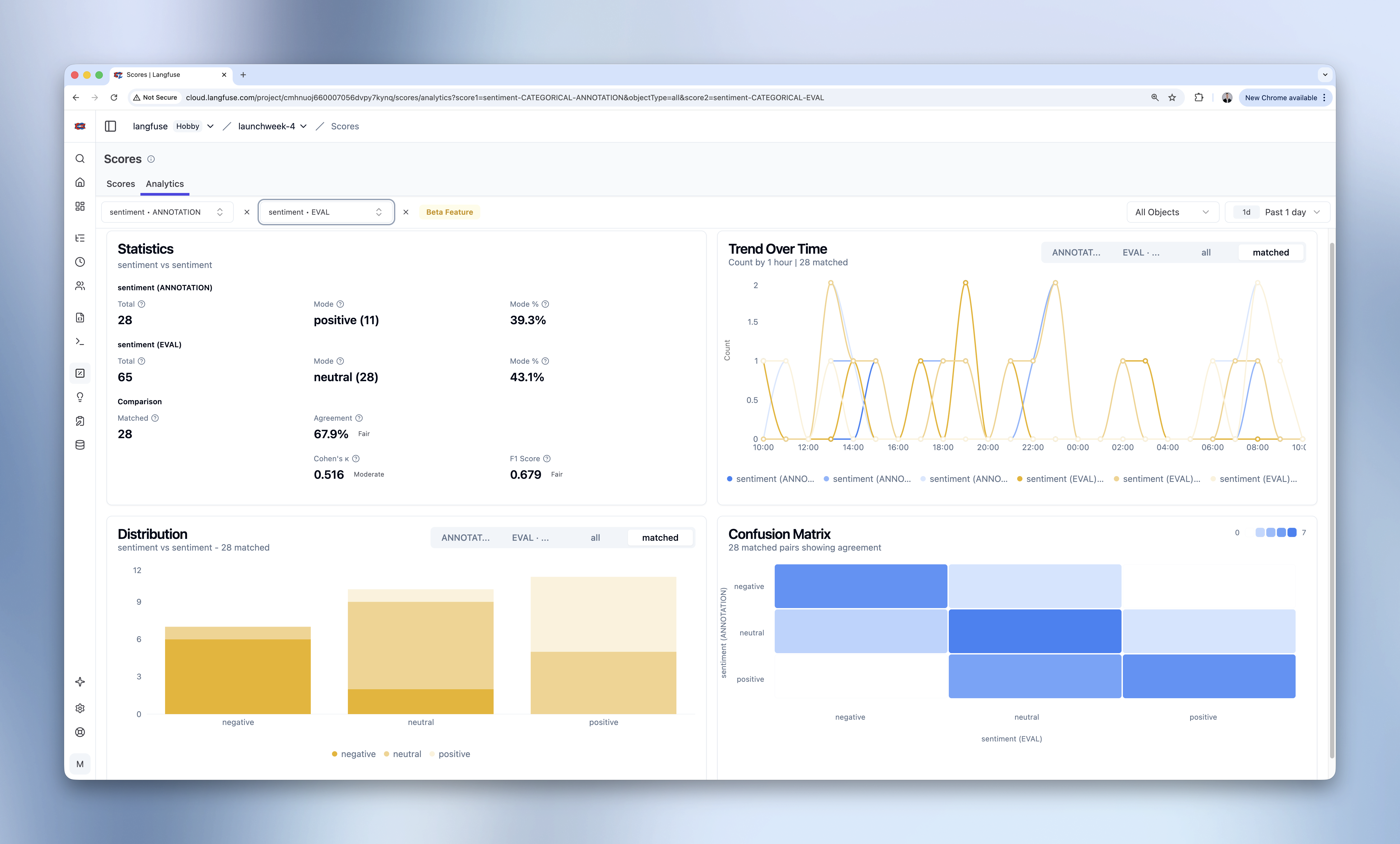Open Sessions via the clock icon
Image resolution: width=1400 pixels, height=844 pixels.
point(79,262)
